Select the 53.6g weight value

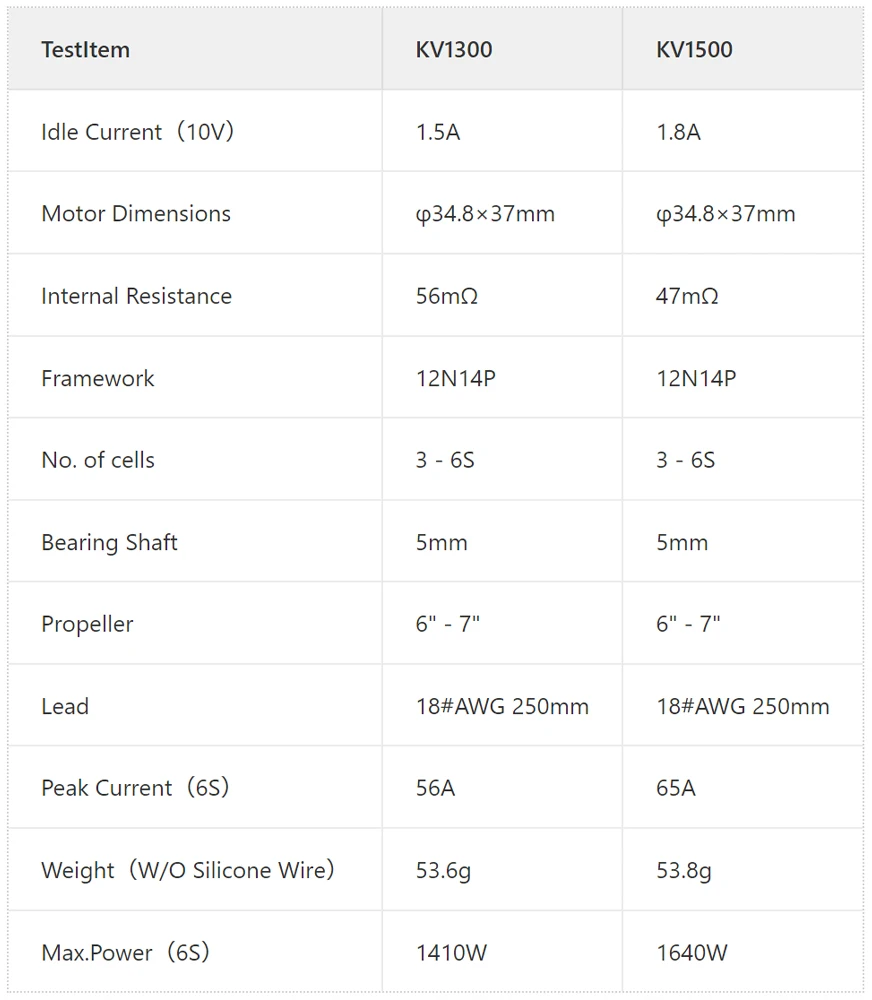tap(443, 871)
